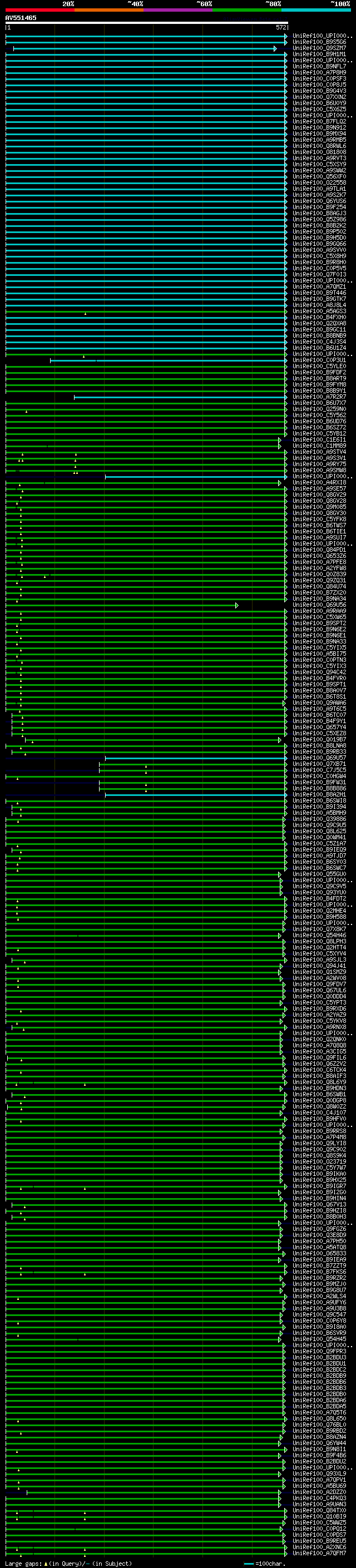The image size is (356, 1568).
Task: Select hit label UniRef100_B9H1M1
Action: pyautogui.click(x=319, y=54)
